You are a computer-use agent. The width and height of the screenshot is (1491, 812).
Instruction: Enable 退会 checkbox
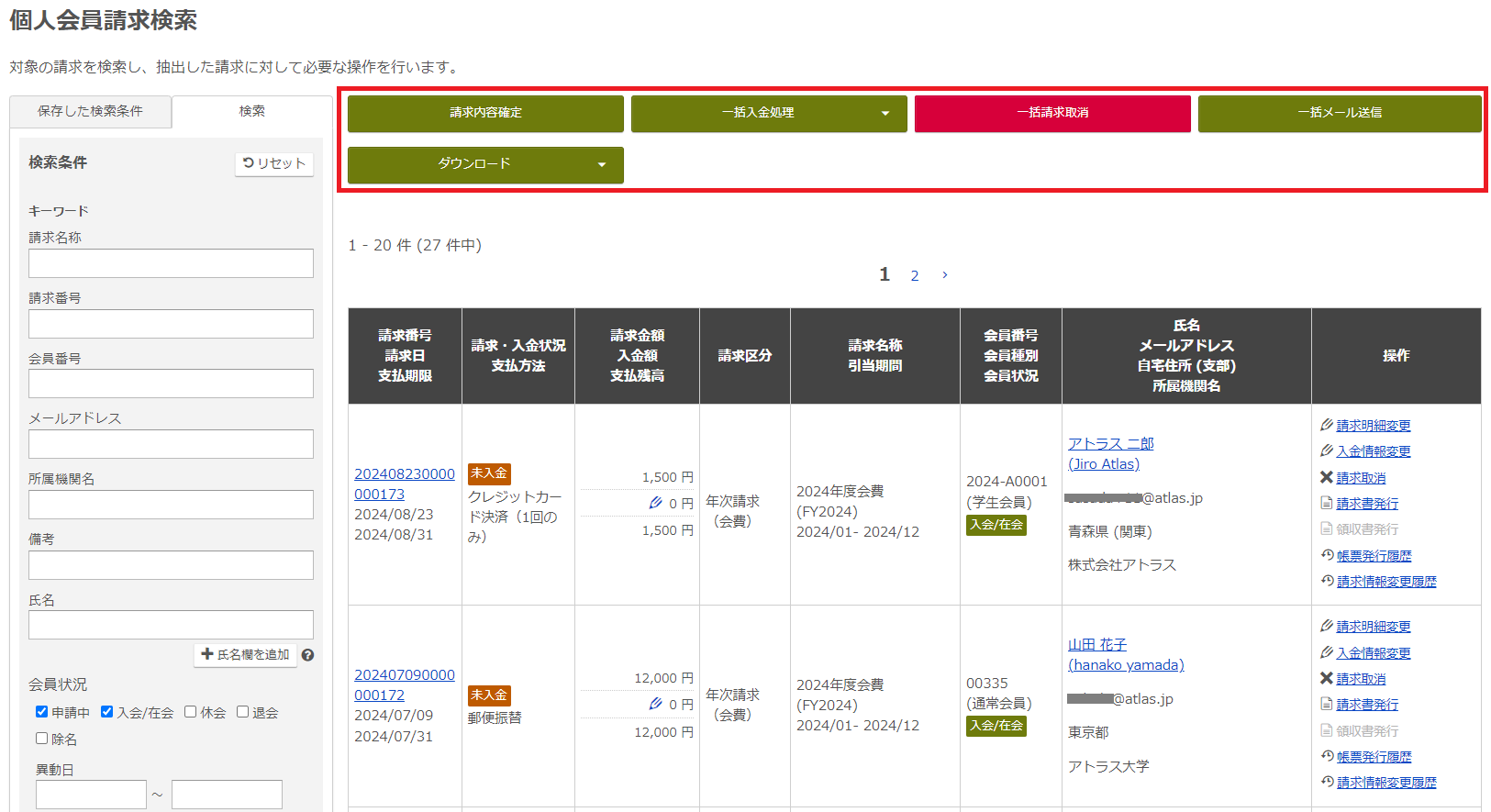[x=242, y=711]
